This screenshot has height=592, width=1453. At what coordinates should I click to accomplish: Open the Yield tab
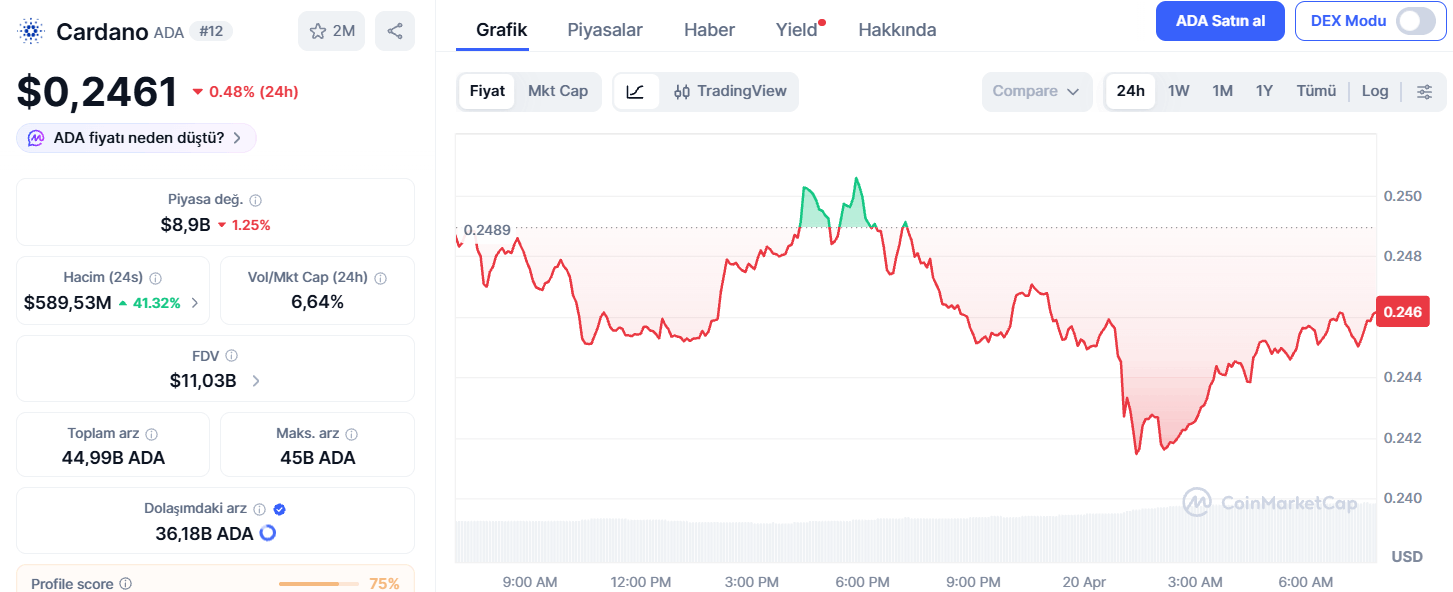click(797, 30)
